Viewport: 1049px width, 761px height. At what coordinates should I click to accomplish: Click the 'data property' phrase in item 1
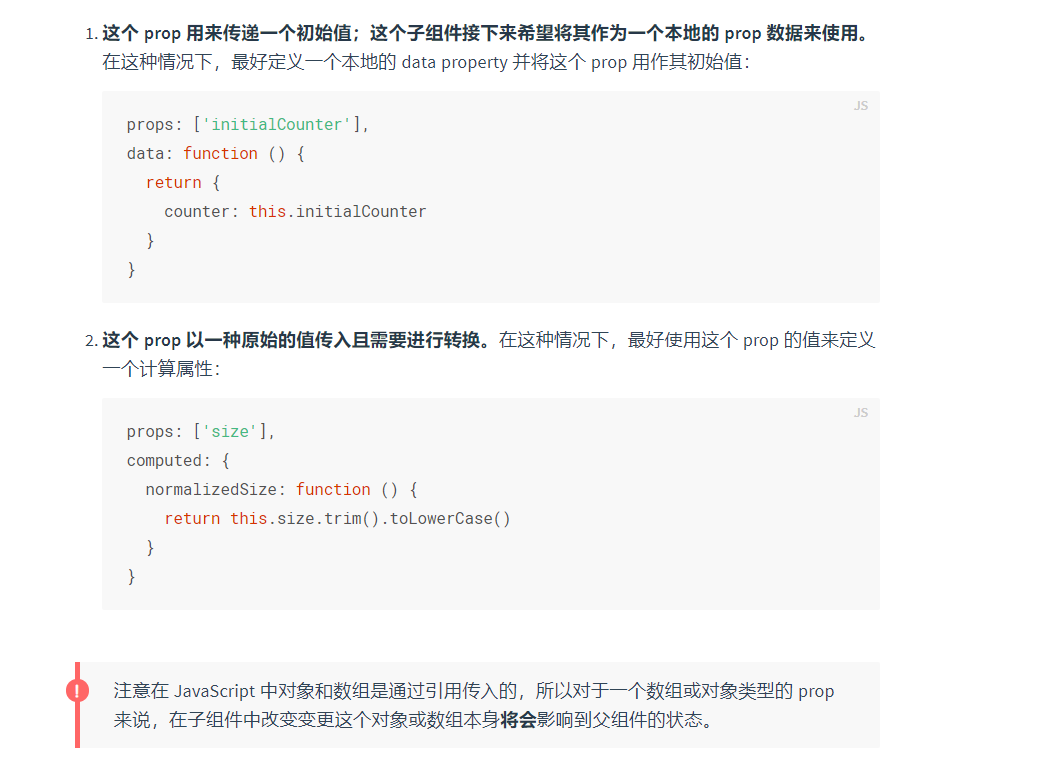point(450,62)
